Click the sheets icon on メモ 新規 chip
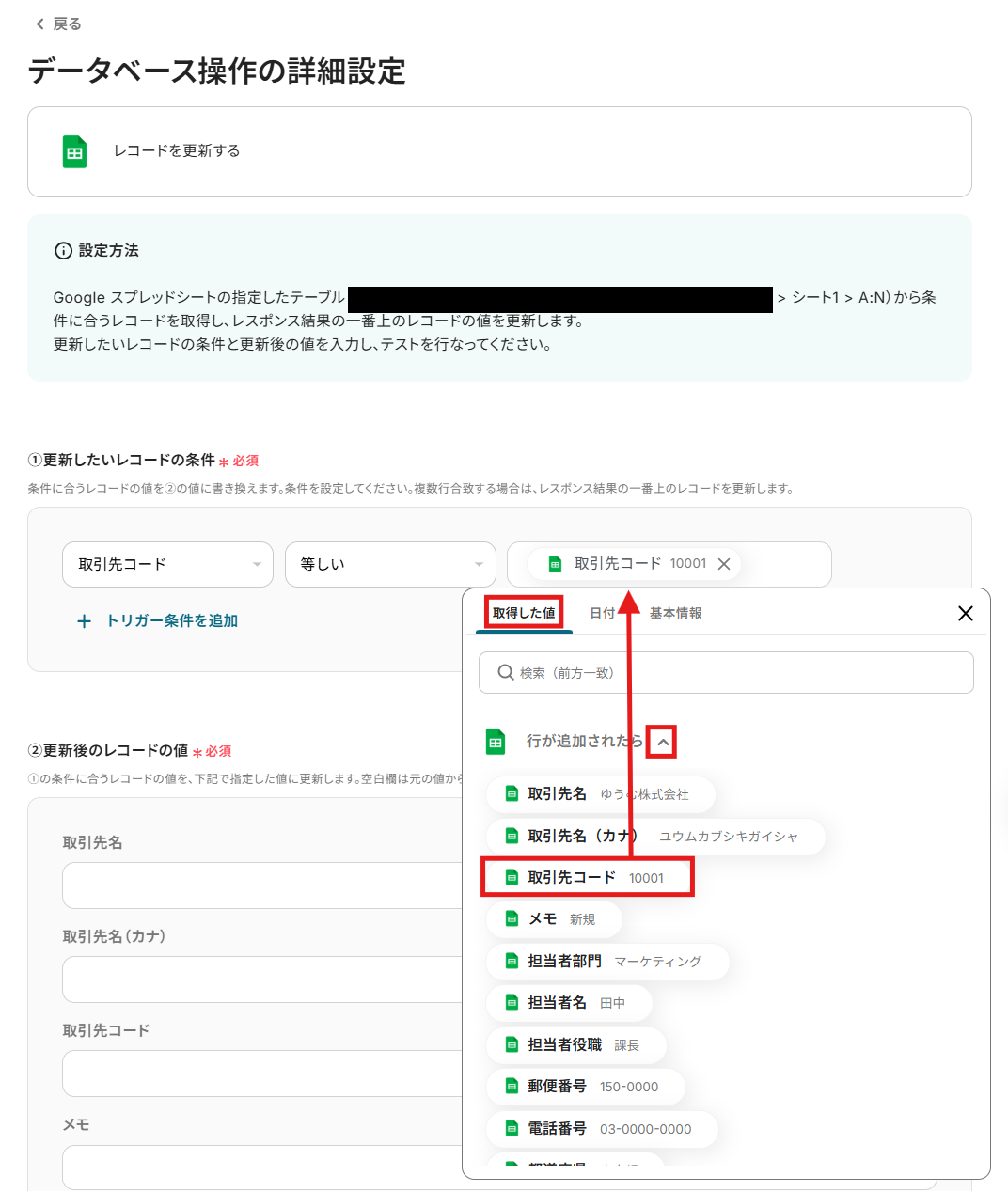The width and height of the screenshot is (1008, 1191). tap(512, 919)
